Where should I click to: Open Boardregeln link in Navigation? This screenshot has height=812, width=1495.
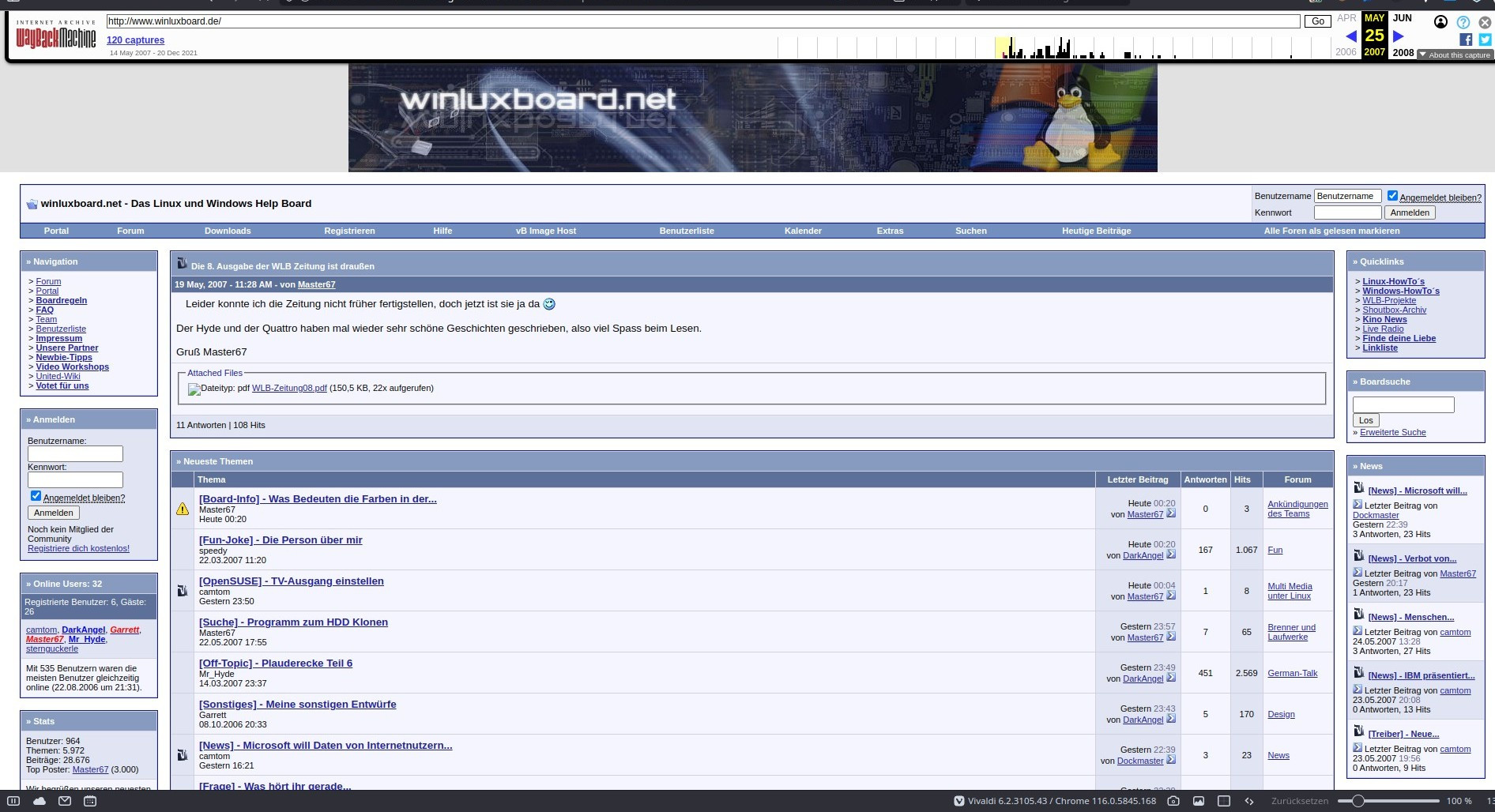[x=61, y=300]
